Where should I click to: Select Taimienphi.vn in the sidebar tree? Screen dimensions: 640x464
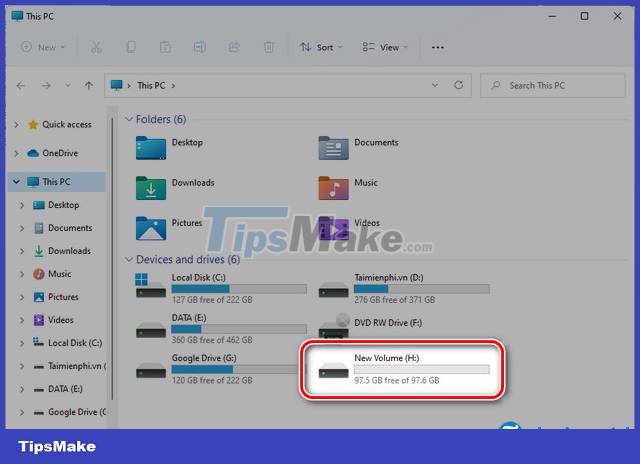[77, 366]
